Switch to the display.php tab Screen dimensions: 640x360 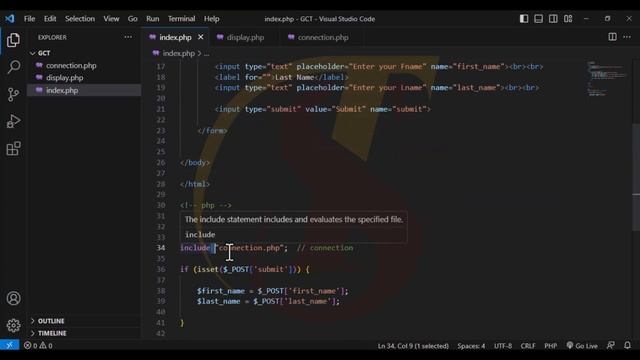245,37
